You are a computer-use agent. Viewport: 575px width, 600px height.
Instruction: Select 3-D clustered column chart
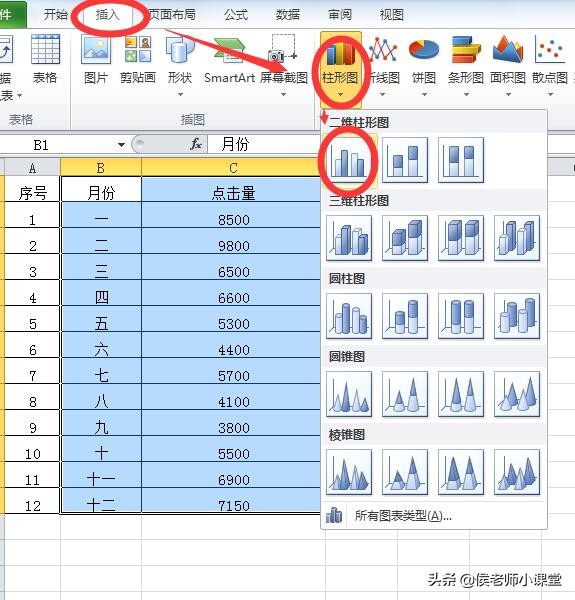[x=349, y=238]
